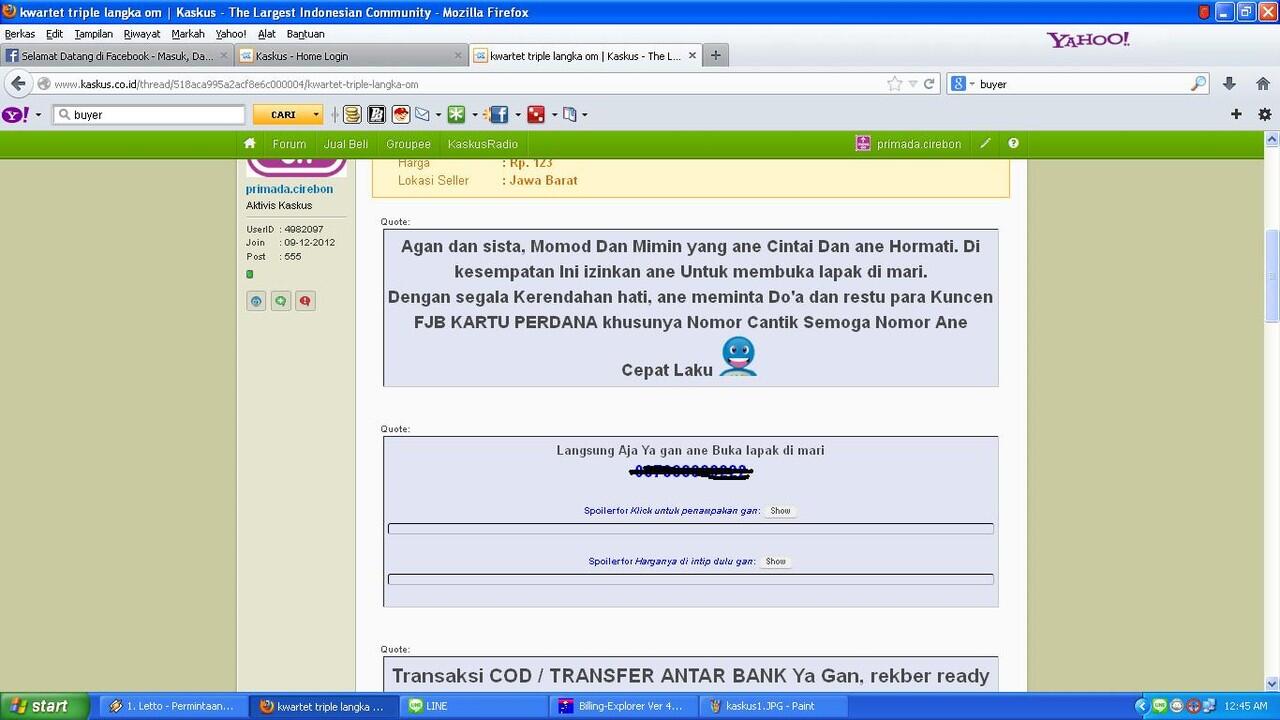Go to the Kaskus home icon
This screenshot has width=1280, height=720.
(x=250, y=144)
